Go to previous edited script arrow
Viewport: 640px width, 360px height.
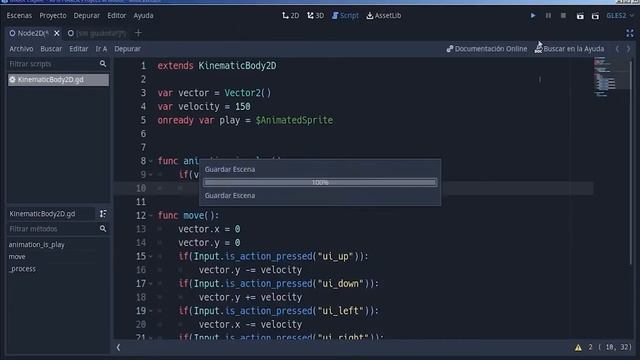pyautogui.click(x=617, y=49)
